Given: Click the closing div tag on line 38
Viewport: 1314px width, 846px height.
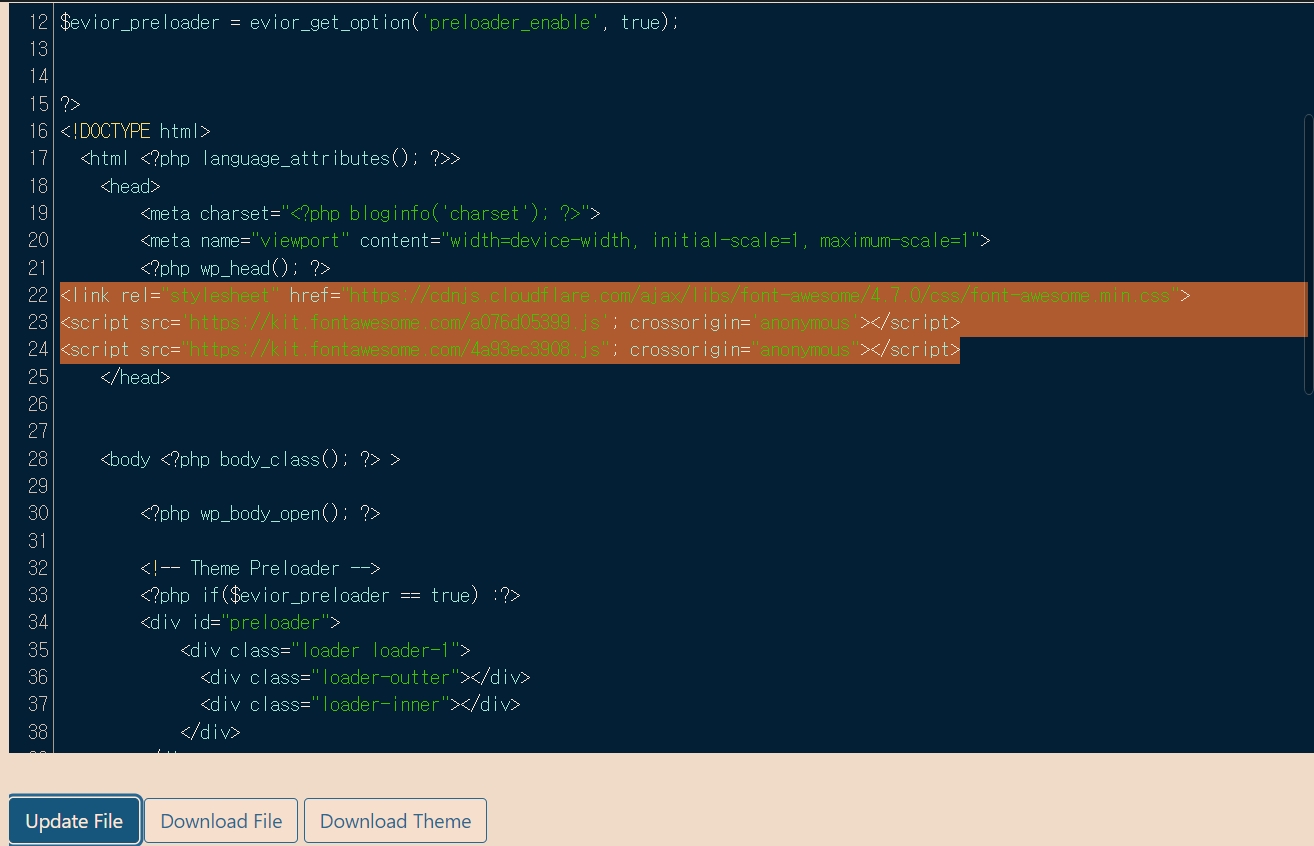Looking at the screenshot, I should pyautogui.click(x=210, y=732).
